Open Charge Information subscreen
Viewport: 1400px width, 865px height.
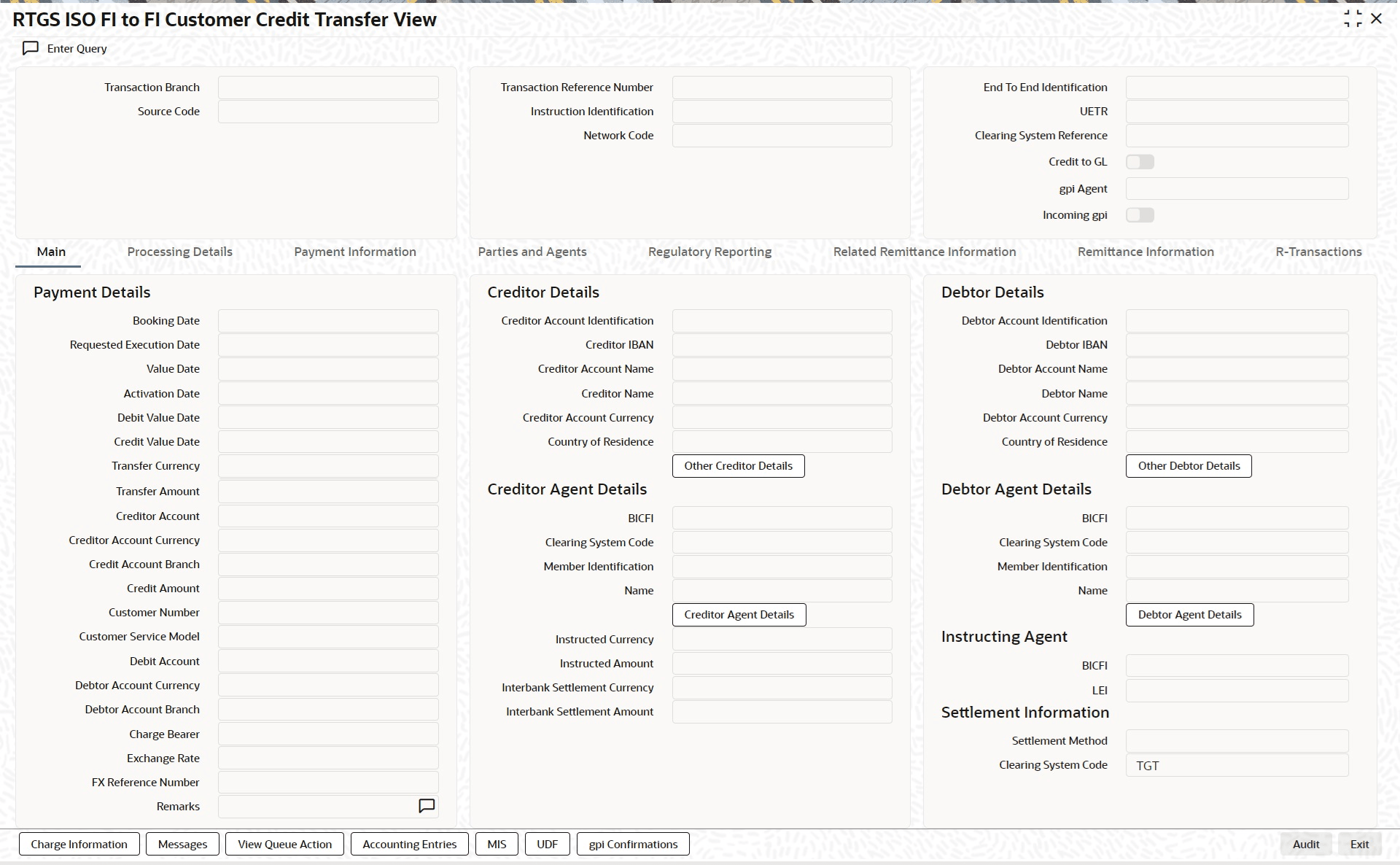point(79,844)
